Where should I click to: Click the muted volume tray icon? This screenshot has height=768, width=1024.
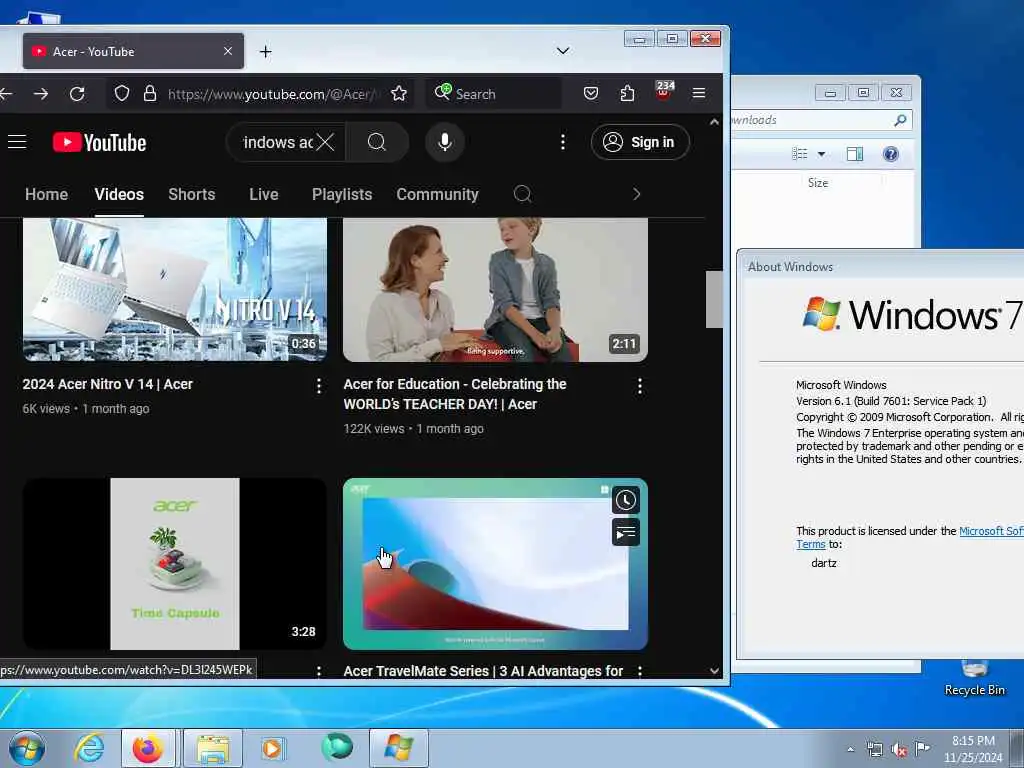click(899, 750)
